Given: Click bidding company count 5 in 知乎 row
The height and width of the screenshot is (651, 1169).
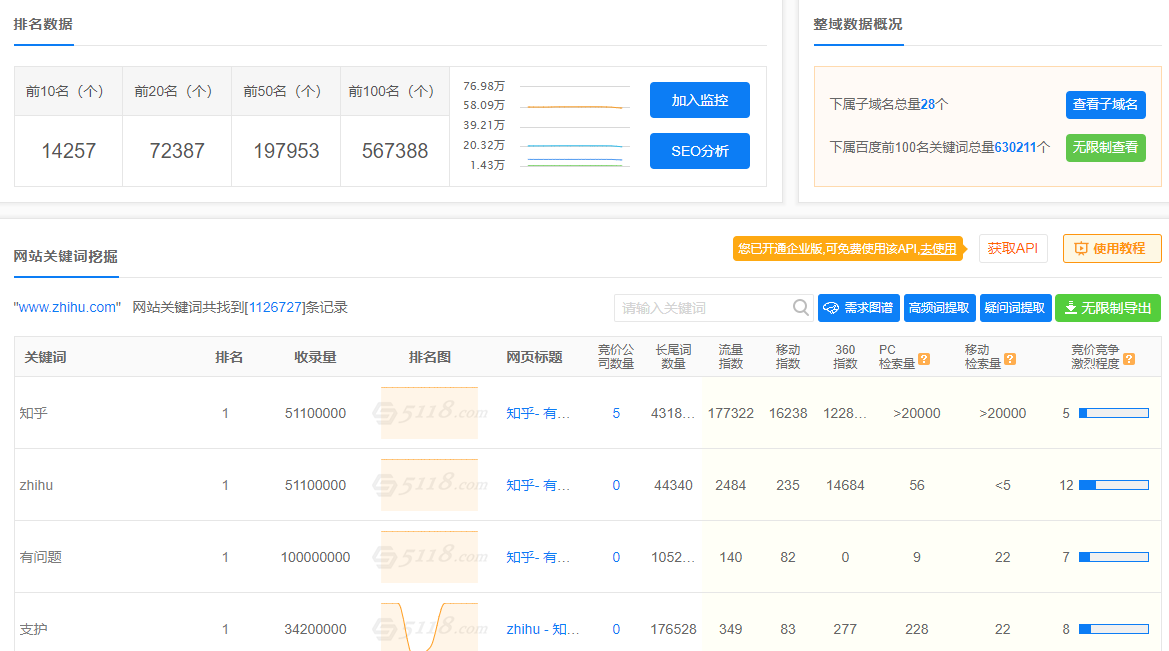Looking at the screenshot, I should (x=616, y=413).
